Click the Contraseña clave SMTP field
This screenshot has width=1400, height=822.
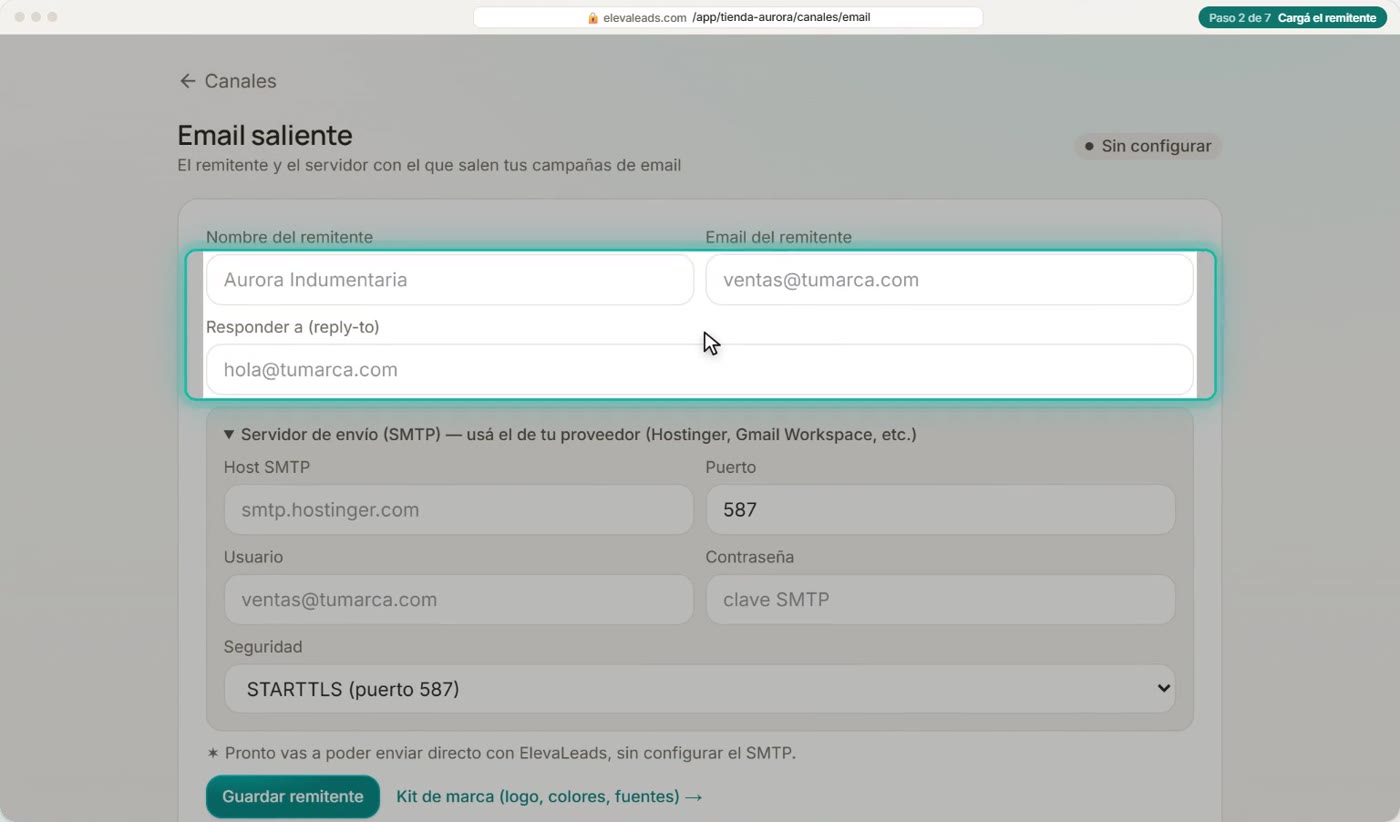click(x=941, y=600)
